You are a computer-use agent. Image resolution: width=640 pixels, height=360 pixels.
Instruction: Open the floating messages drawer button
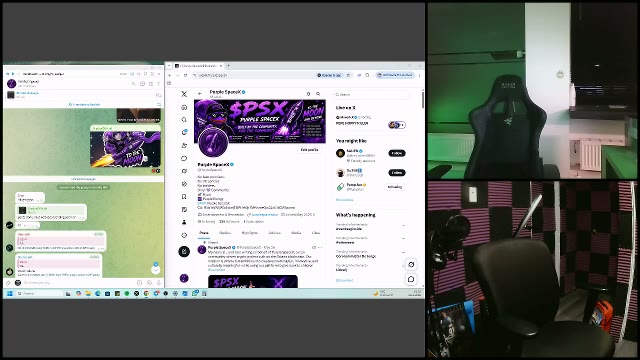click(x=411, y=279)
